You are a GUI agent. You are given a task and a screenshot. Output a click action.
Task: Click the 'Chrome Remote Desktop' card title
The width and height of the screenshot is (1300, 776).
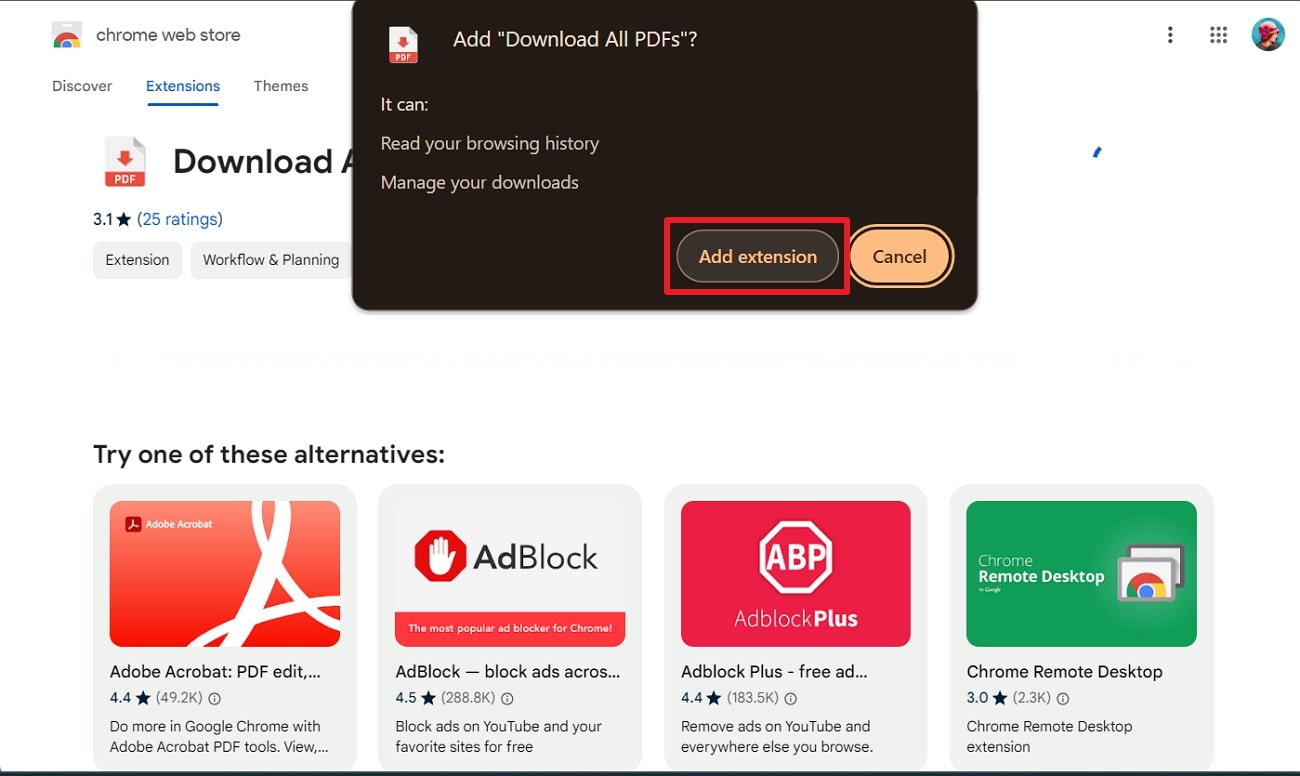click(x=1065, y=672)
